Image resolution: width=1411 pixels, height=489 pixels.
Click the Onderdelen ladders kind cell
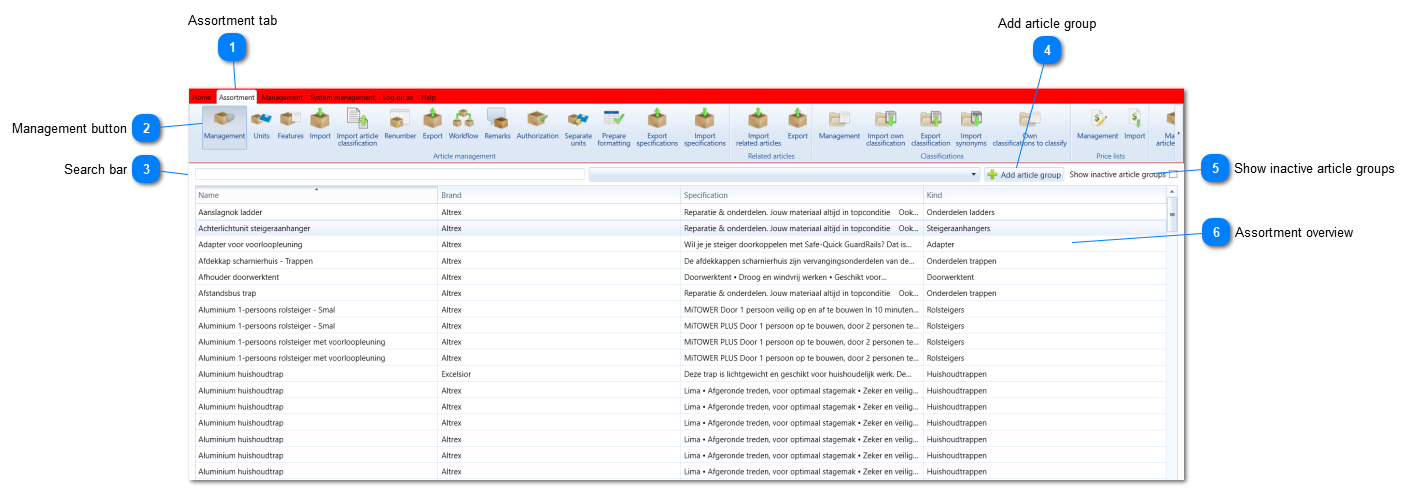[x=1044, y=212]
